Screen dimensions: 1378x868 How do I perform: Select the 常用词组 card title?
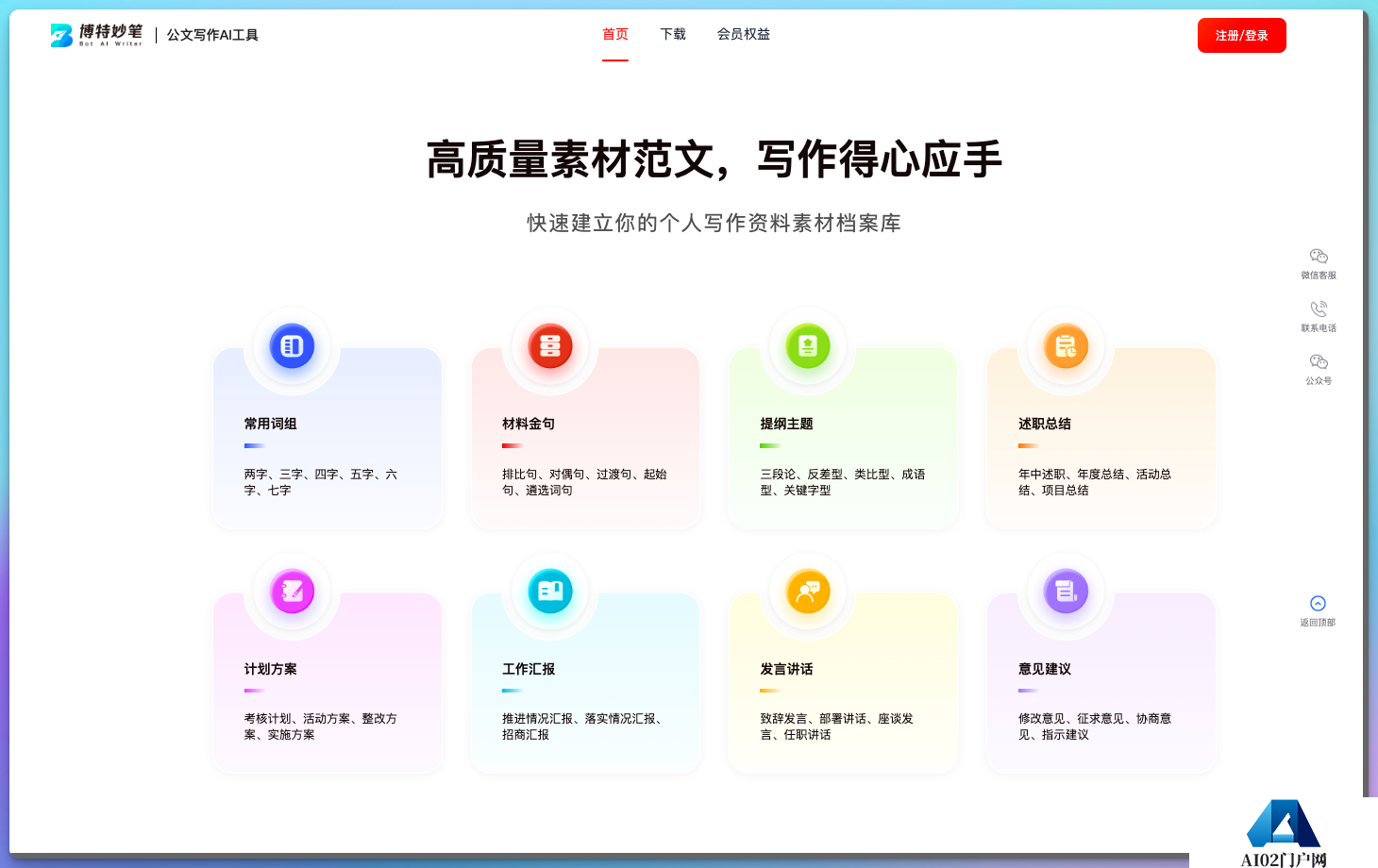(271, 424)
